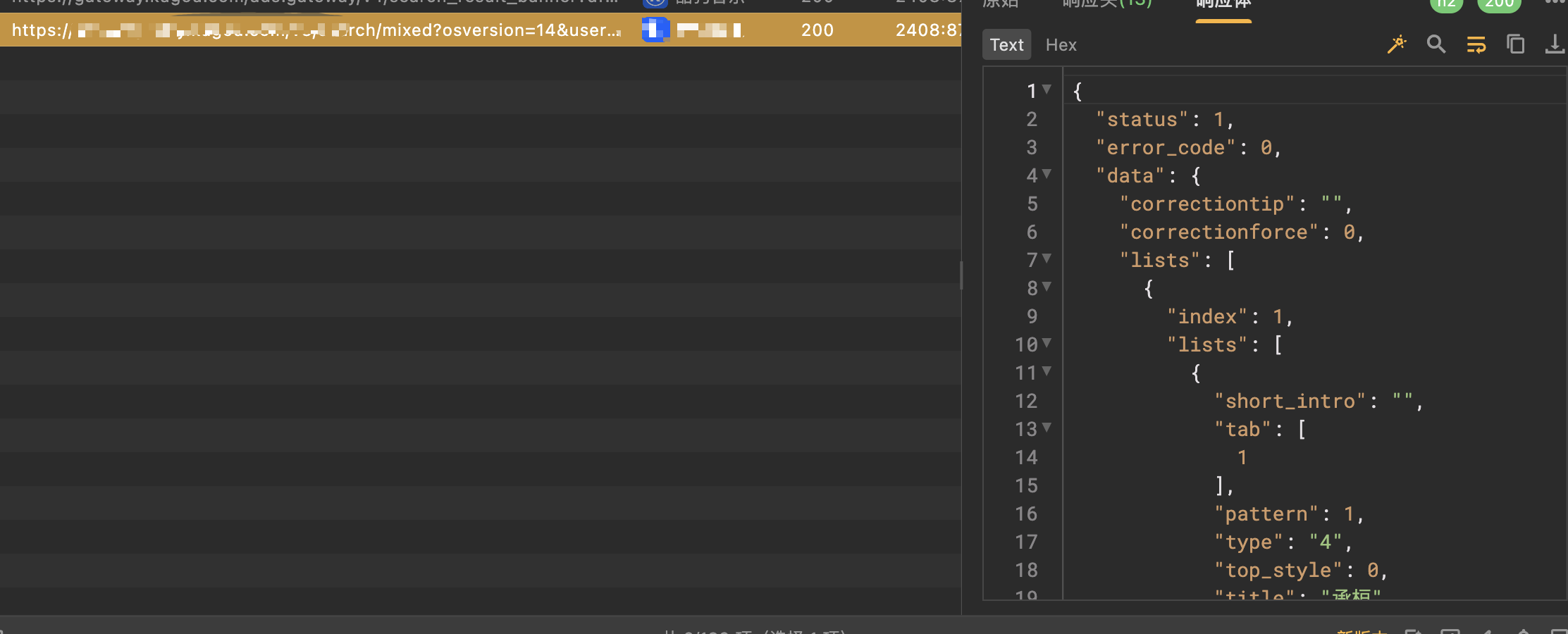Collapse the root JSON object at line 1
The width and height of the screenshot is (1568, 634).
point(1047,89)
